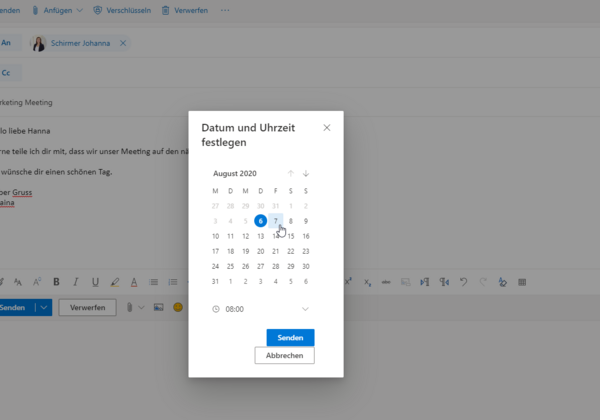
Task: Toggle numbered list
Action: (x=173, y=282)
